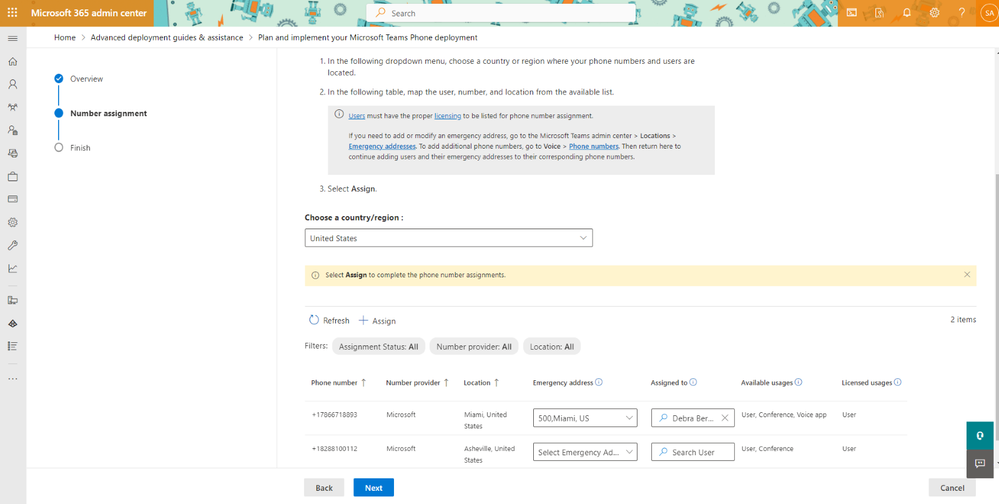The image size is (999, 504).
Task: Open Emergency addresses link
Action: (382, 146)
